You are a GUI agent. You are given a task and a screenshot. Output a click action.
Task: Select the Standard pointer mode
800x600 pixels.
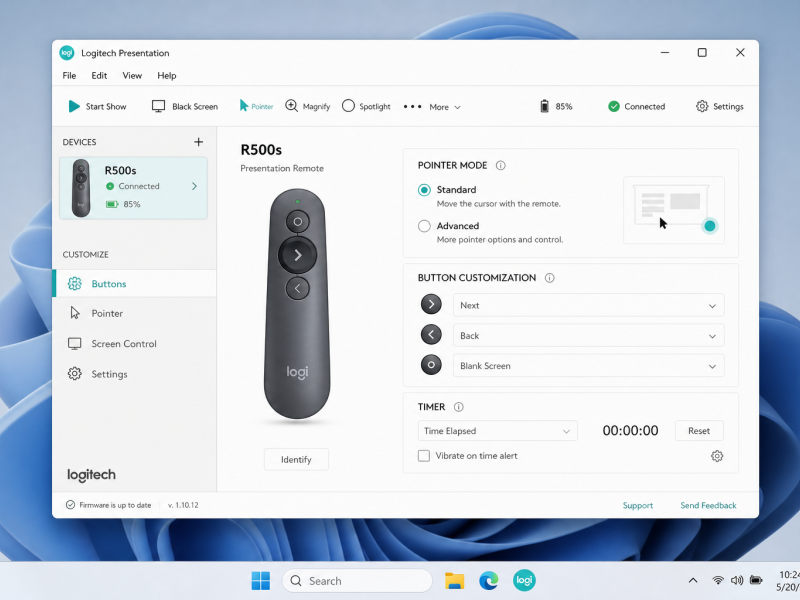click(x=424, y=190)
